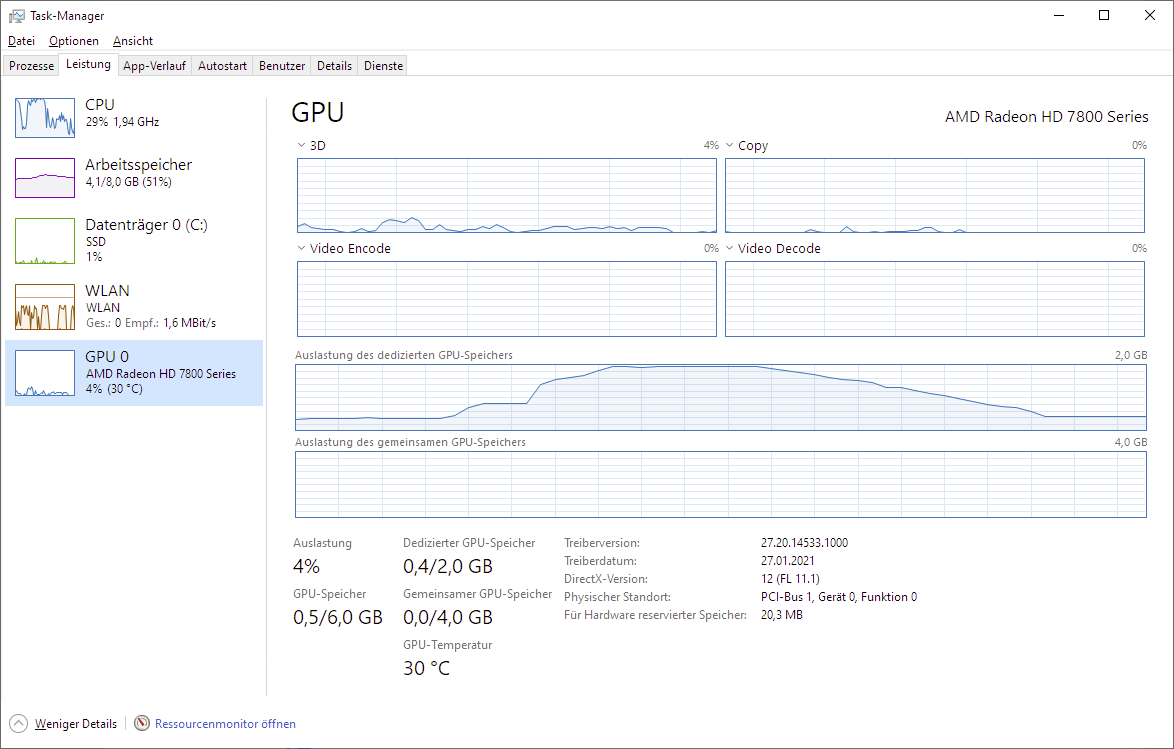Click the Auslastung 4% value
Image resolution: width=1174 pixels, height=749 pixels.
pos(306,566)
